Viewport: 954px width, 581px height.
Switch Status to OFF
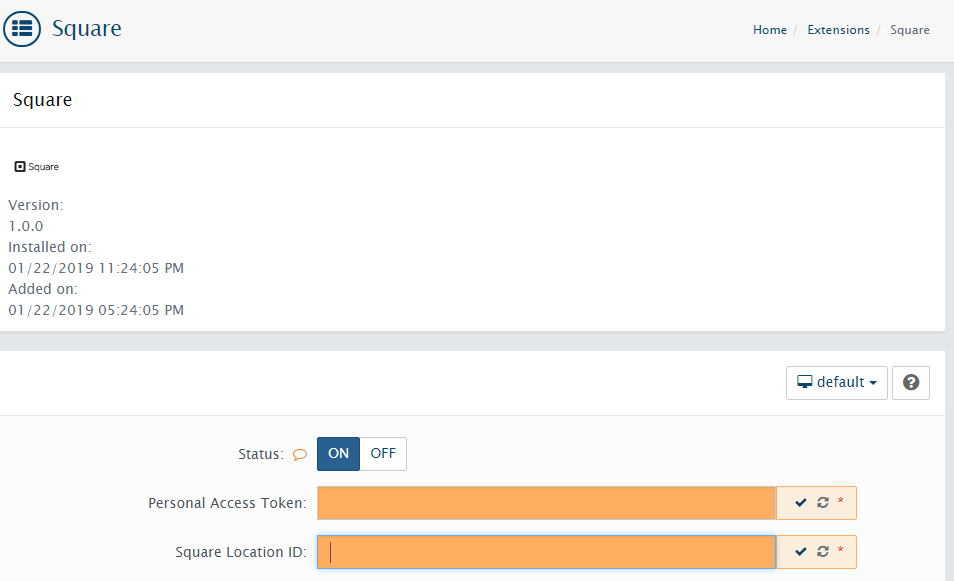383,454
